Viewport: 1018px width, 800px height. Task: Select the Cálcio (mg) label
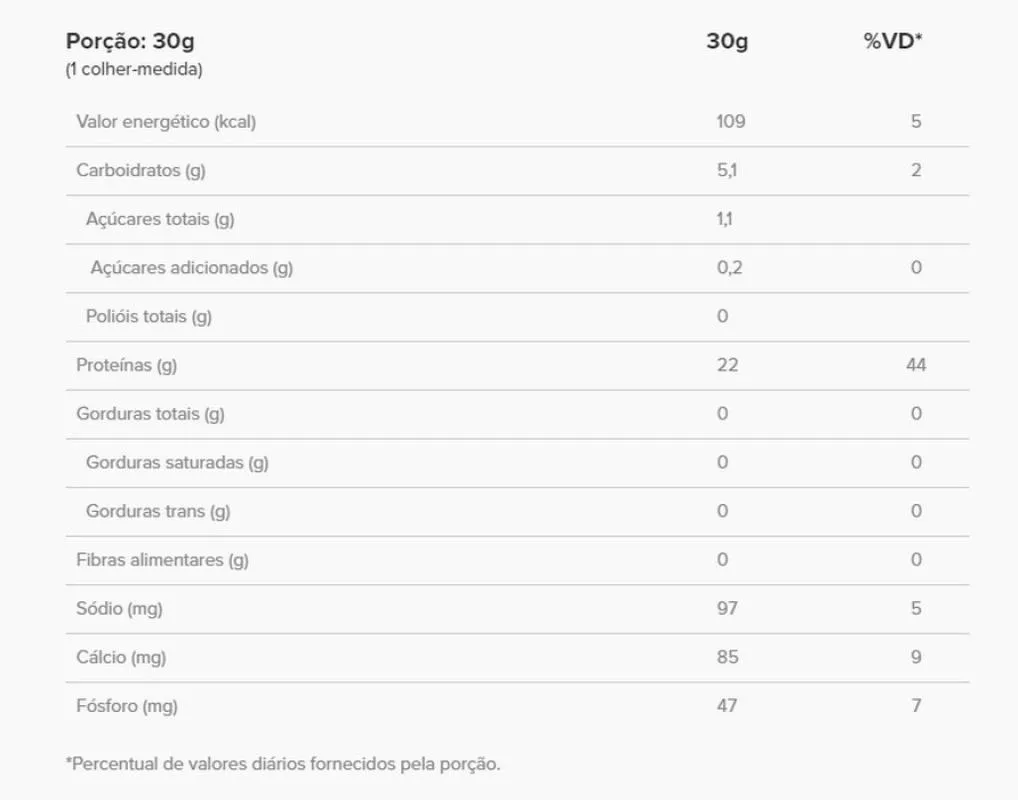(121, 657)
